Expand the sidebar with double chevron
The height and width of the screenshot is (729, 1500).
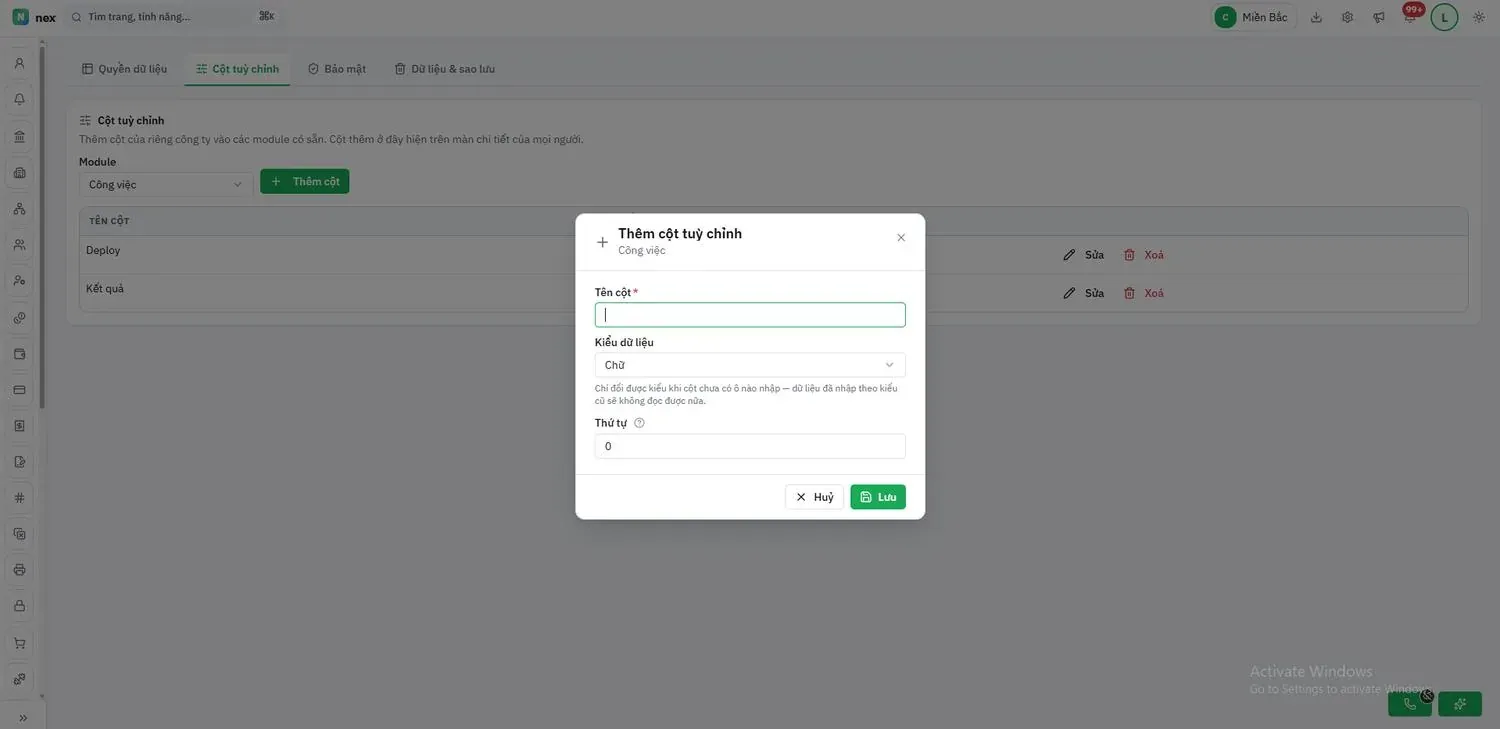23,717
